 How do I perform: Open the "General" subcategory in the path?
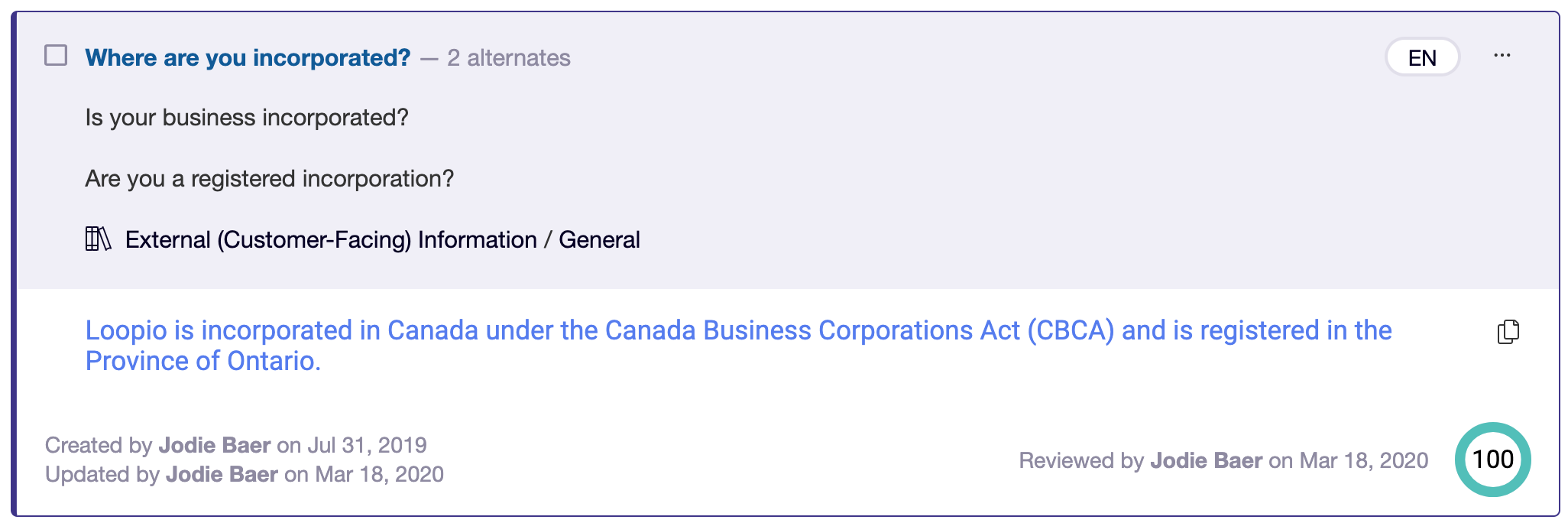599,240
